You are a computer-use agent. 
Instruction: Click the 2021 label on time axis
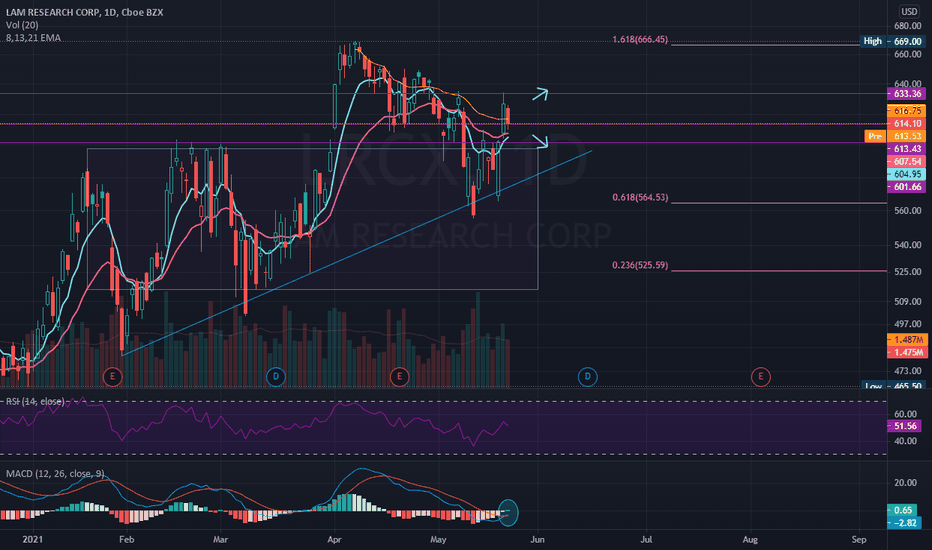[33, 539]
